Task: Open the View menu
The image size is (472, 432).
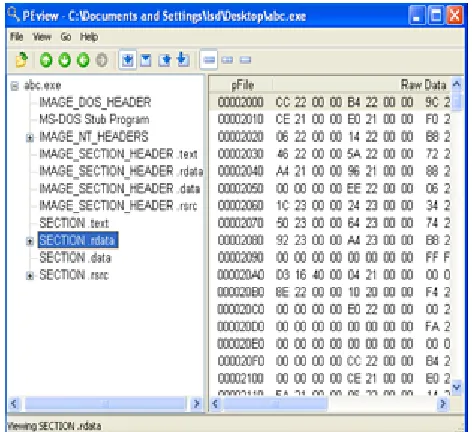Action: tap(42, 37)
